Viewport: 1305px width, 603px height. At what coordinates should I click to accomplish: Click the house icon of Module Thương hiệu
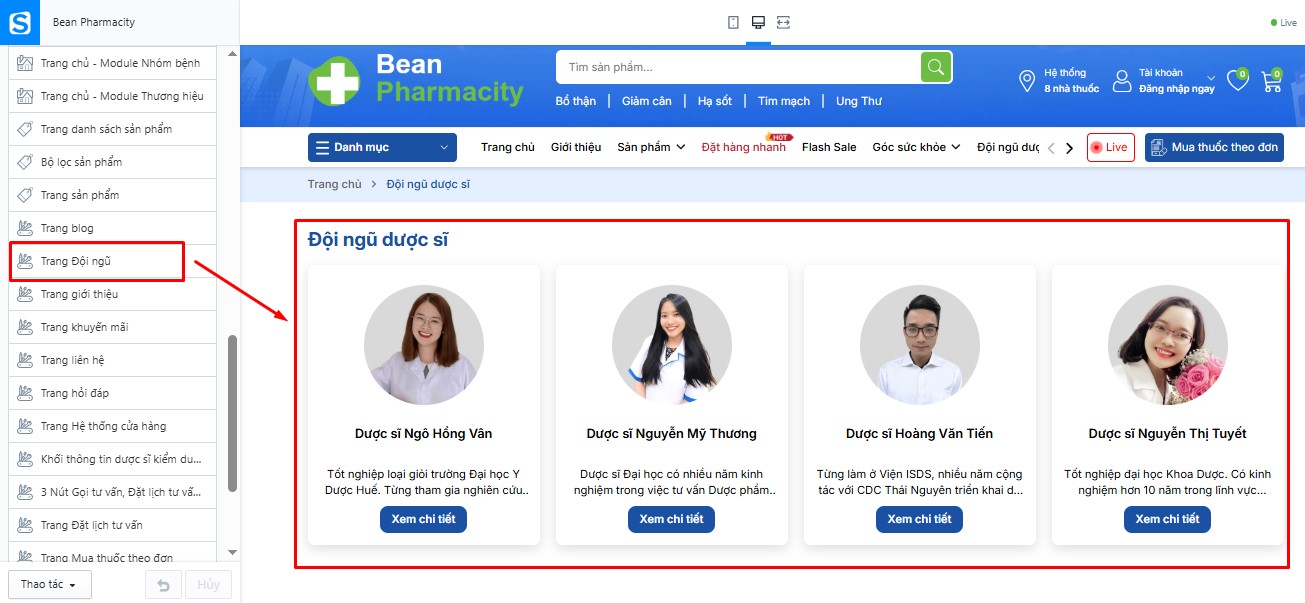(26, 96)
